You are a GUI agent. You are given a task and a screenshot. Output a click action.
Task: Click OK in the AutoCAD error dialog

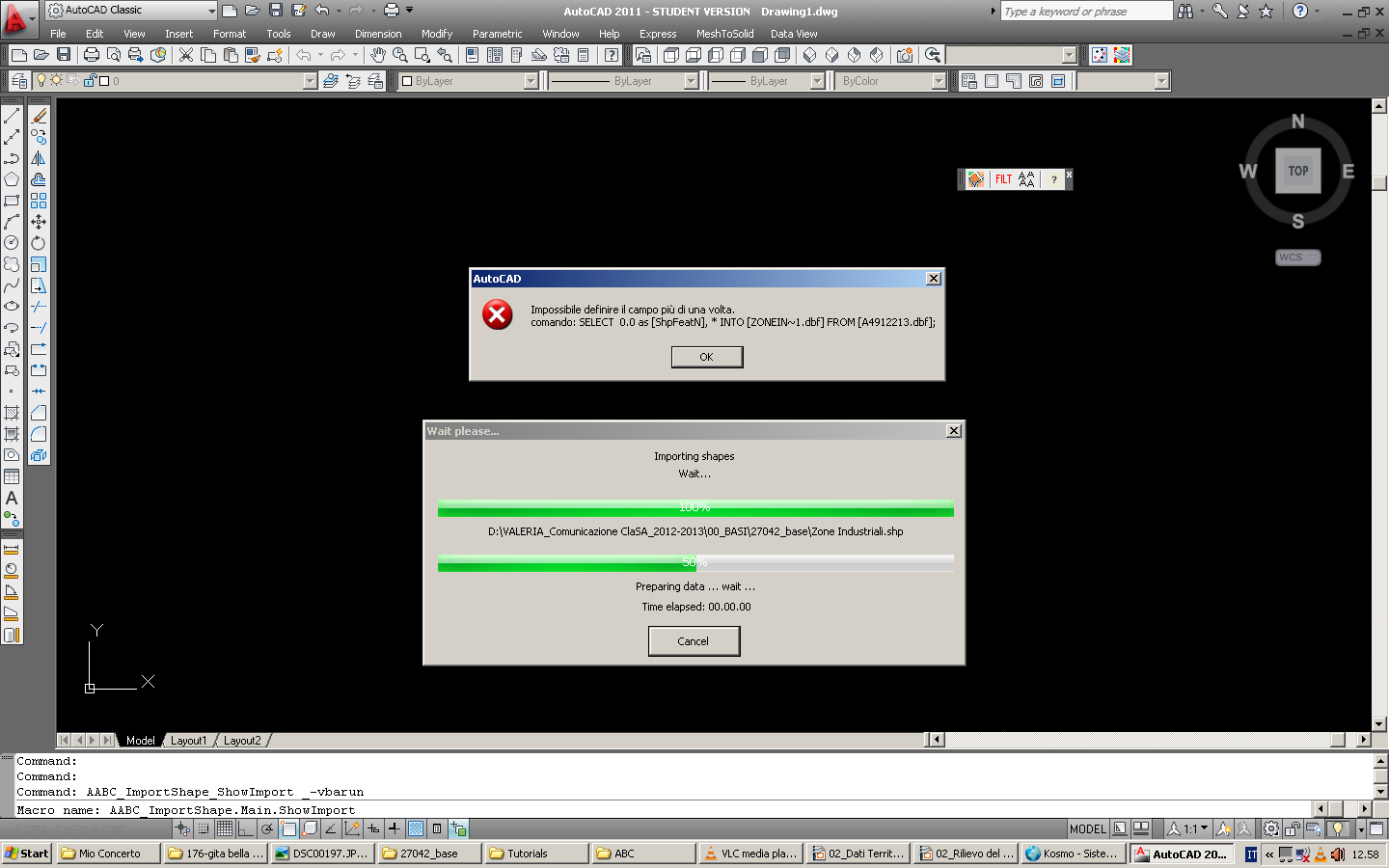(707, 357)
